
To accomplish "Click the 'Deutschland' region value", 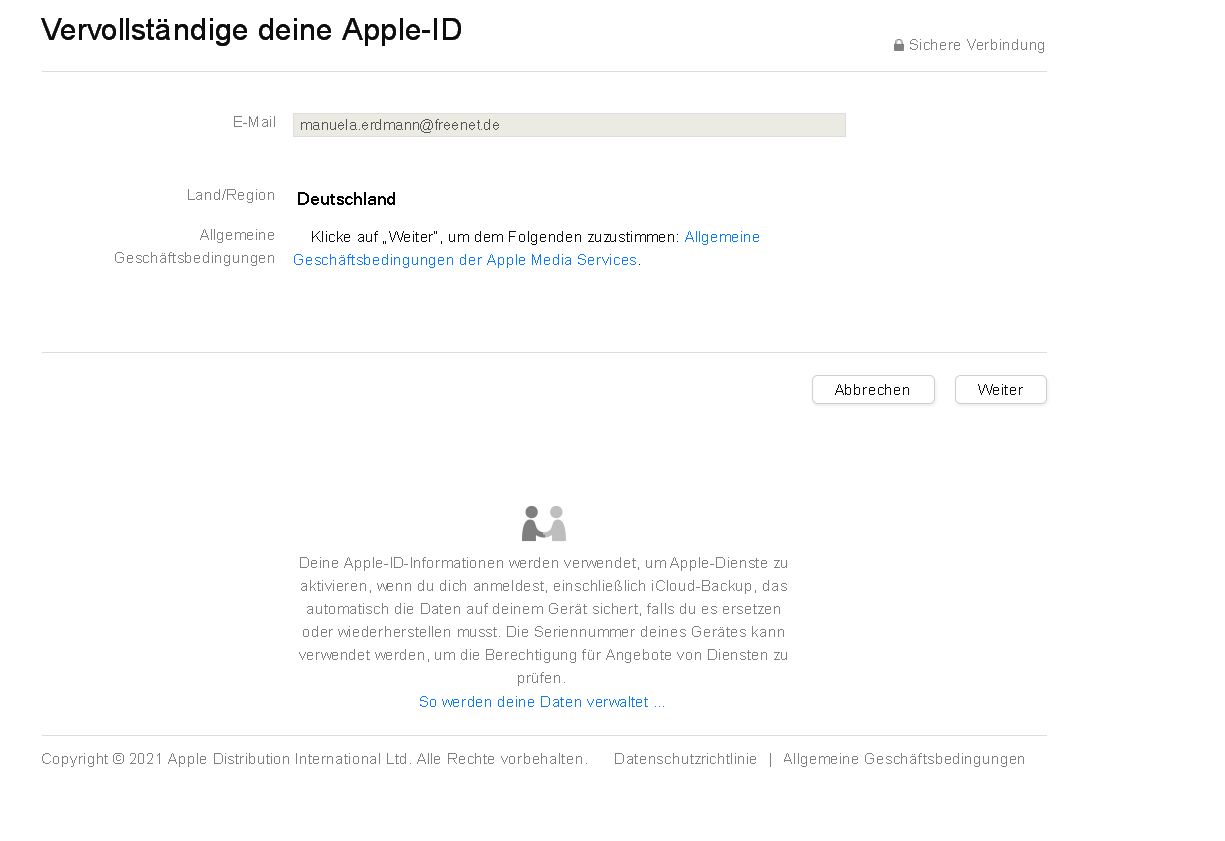I will 346,199.
